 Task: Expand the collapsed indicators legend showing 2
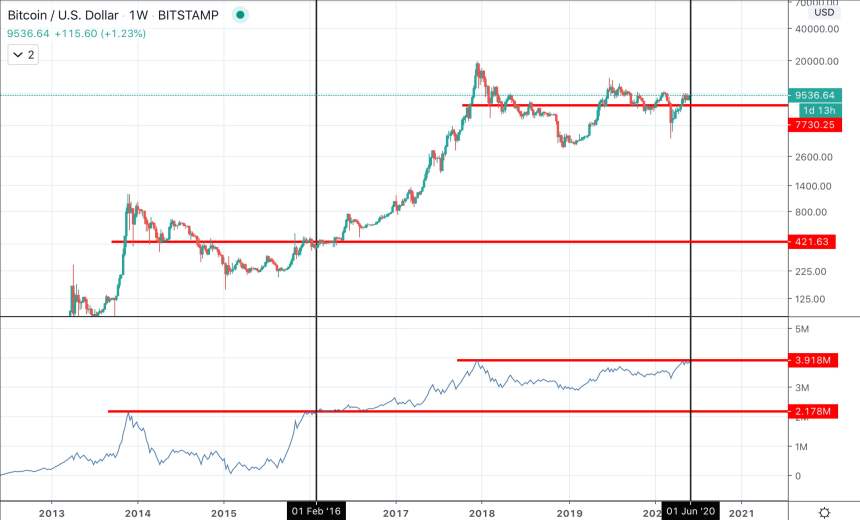click(x=23, y=55)
